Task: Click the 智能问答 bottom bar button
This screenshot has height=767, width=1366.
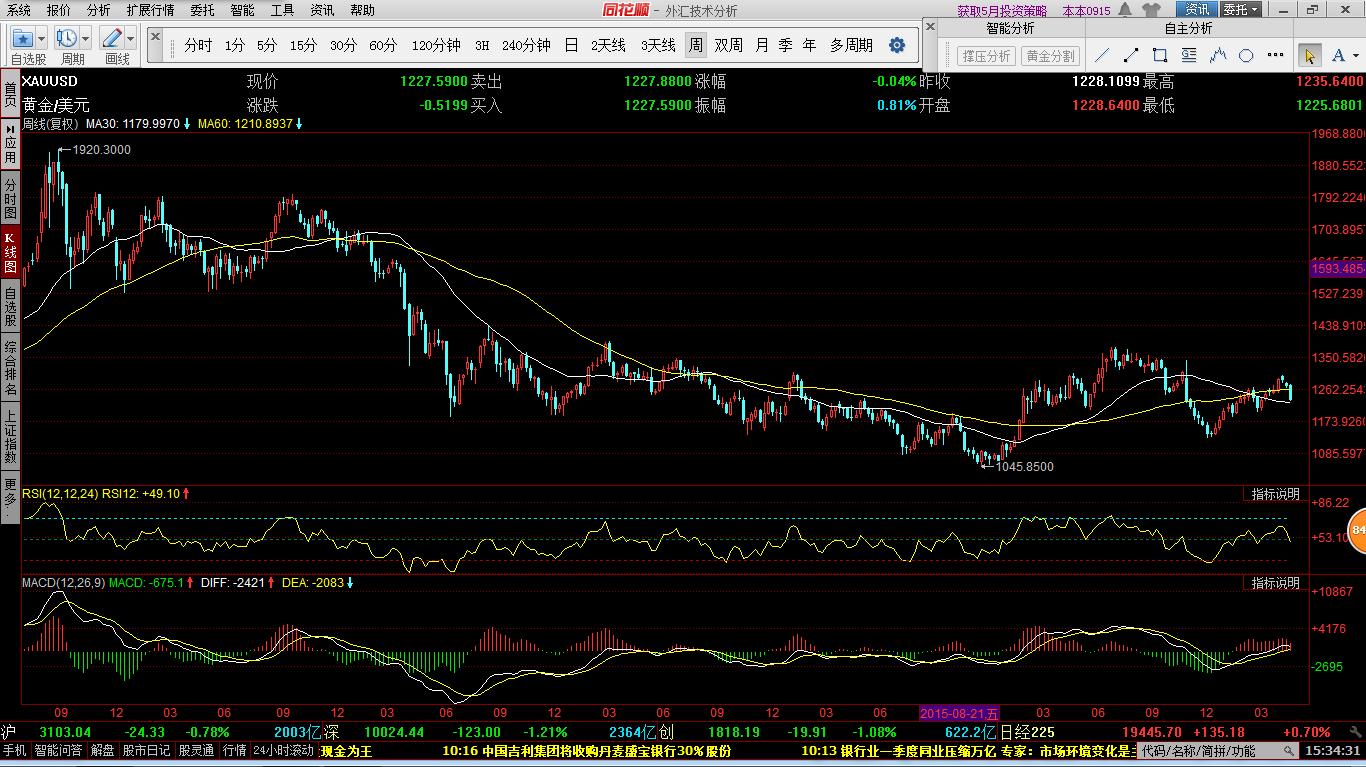Action: pyautogui.click(x=59, y=750)
